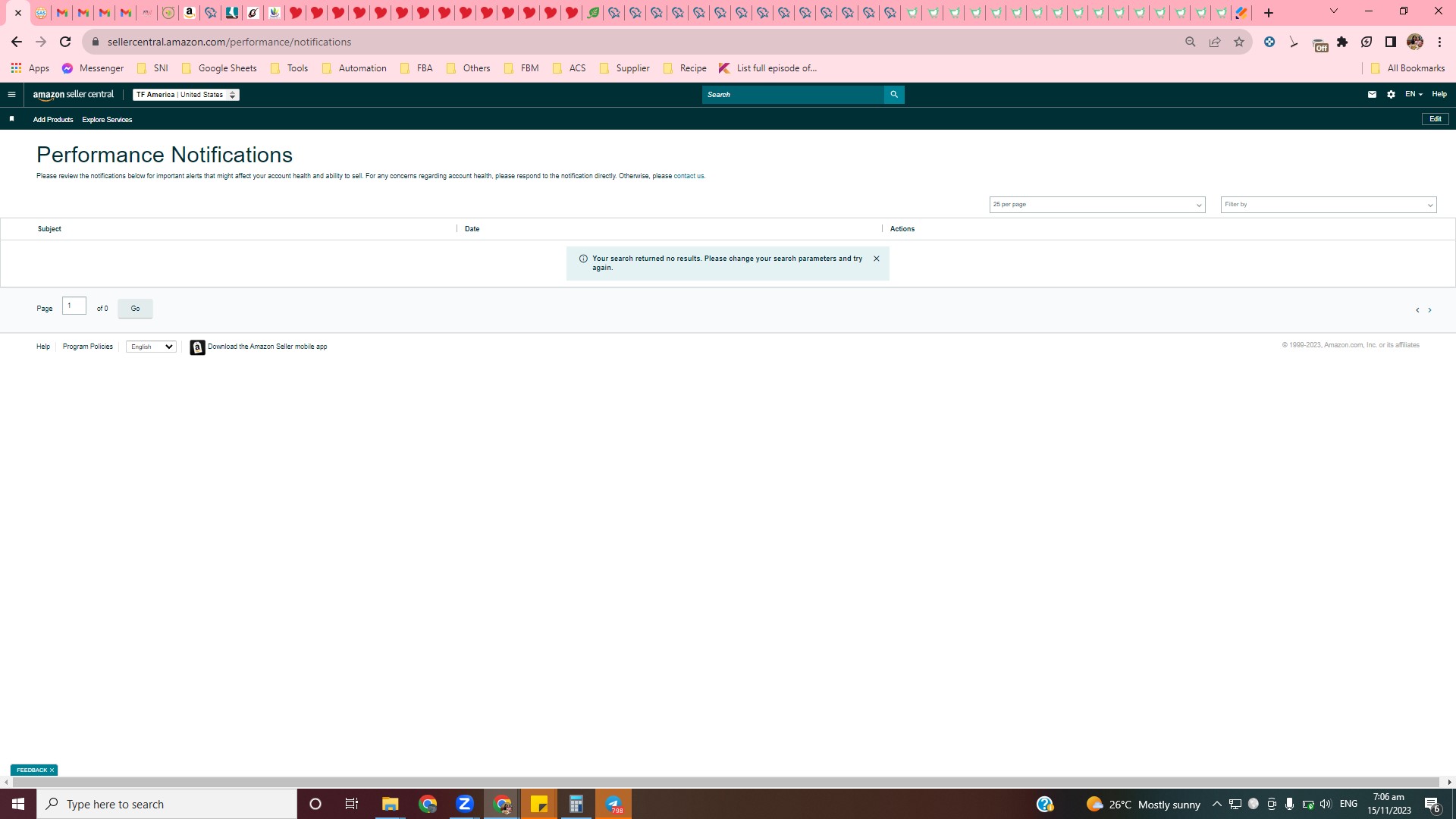Open Chrome side panel icon

pos(1391,42)
